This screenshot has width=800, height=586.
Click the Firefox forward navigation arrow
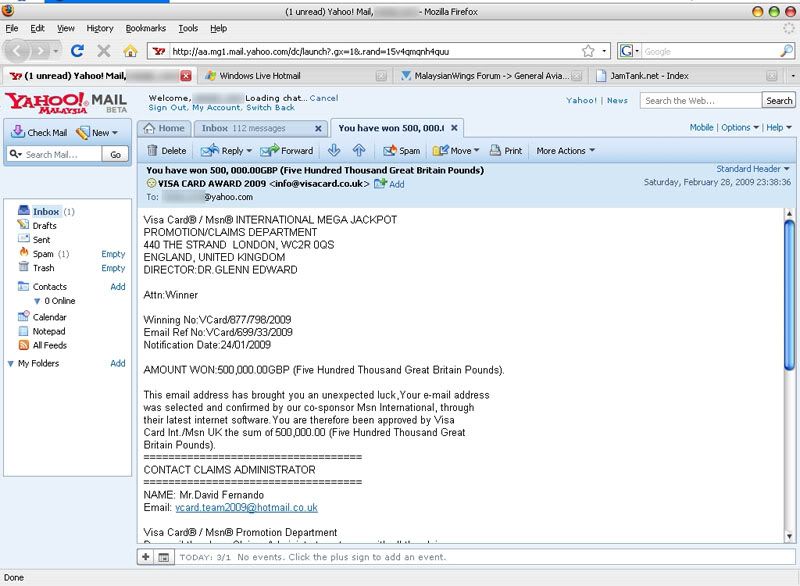click(41, 51)
